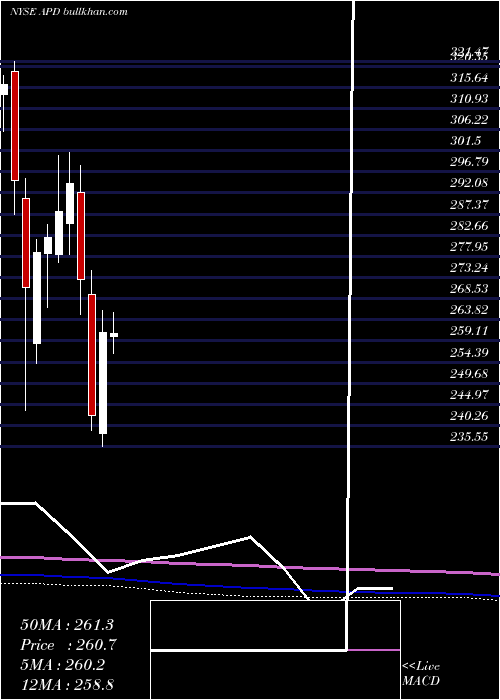The height and width of the screenshot is (700, 500).
Task: Click the tallest red candlestick near 315
Action: click(15, 126)
